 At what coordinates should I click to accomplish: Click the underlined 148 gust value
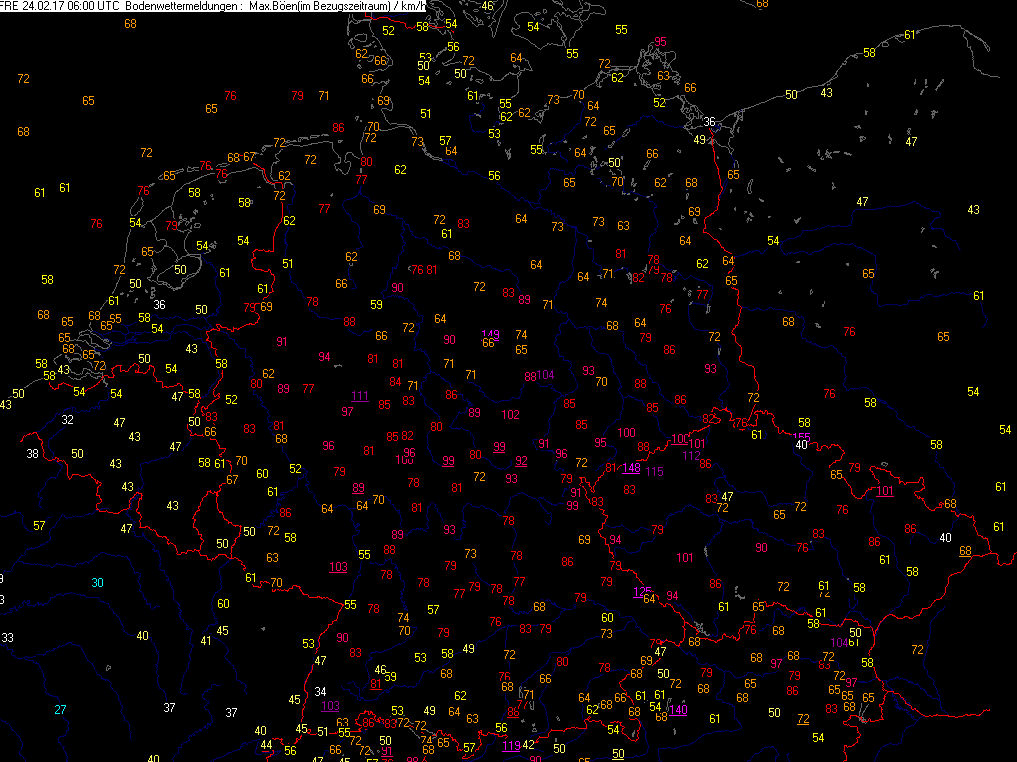(631, 467)
